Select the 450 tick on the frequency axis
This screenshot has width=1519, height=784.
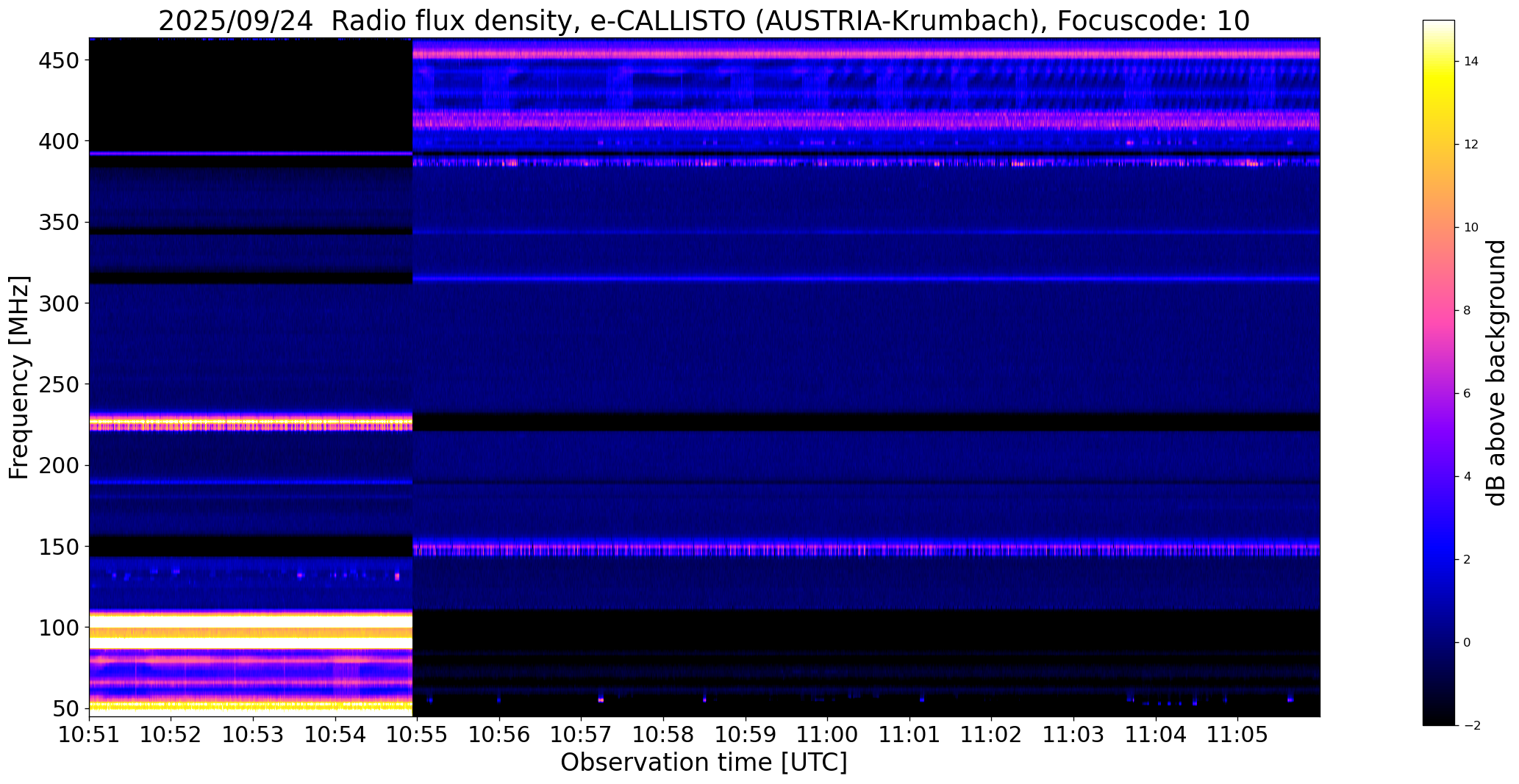point(57,60)
